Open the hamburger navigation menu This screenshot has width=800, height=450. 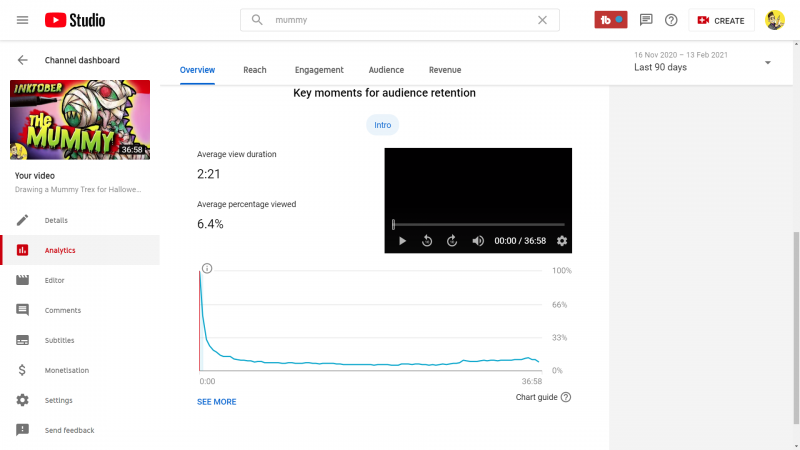(22, 20)
